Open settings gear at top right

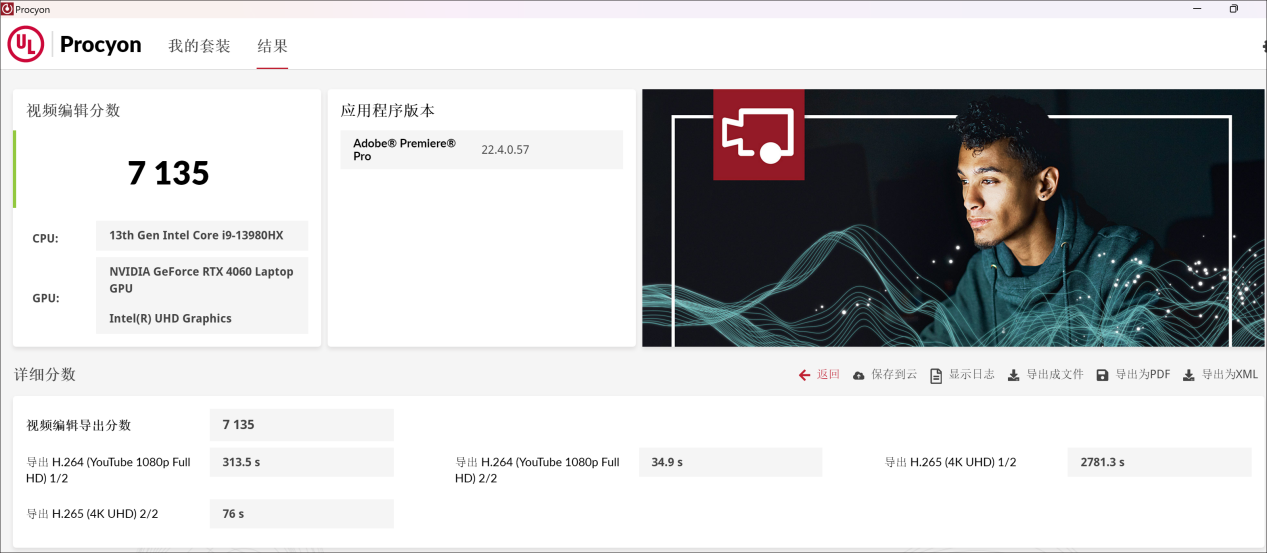(x=1263, y=46)
